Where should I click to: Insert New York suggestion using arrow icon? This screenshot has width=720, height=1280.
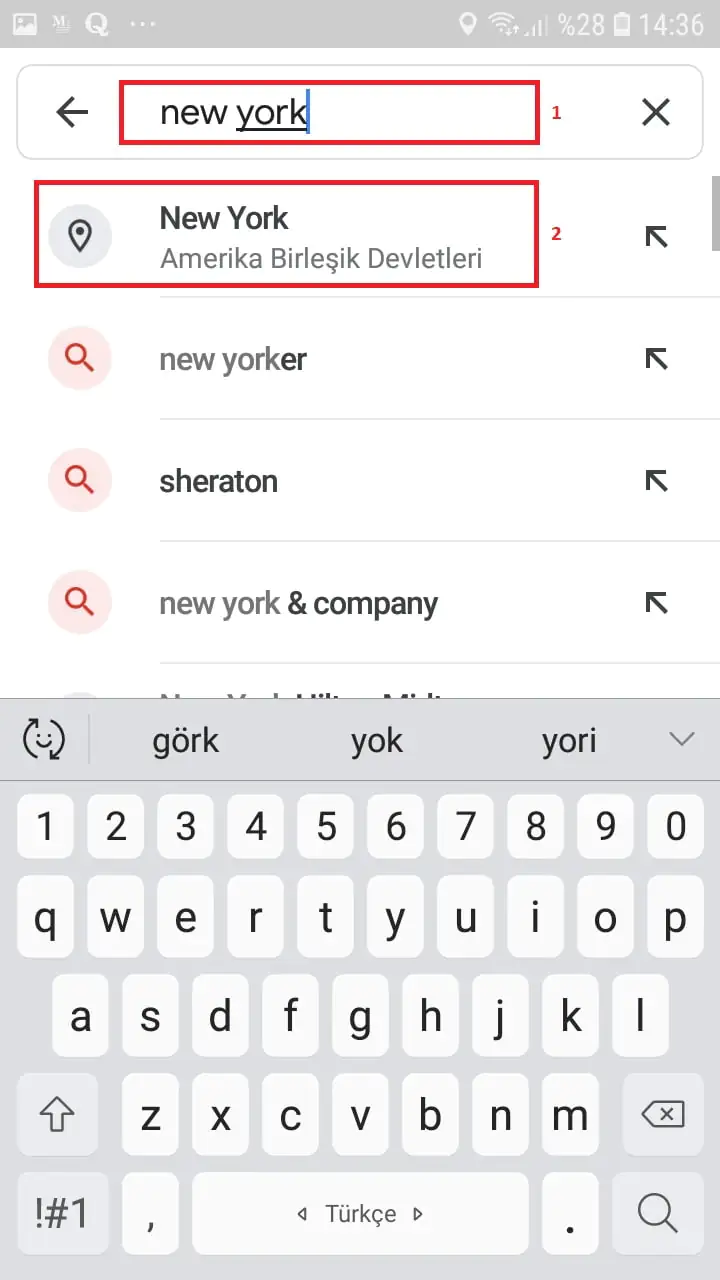click(x=655, y=236)
